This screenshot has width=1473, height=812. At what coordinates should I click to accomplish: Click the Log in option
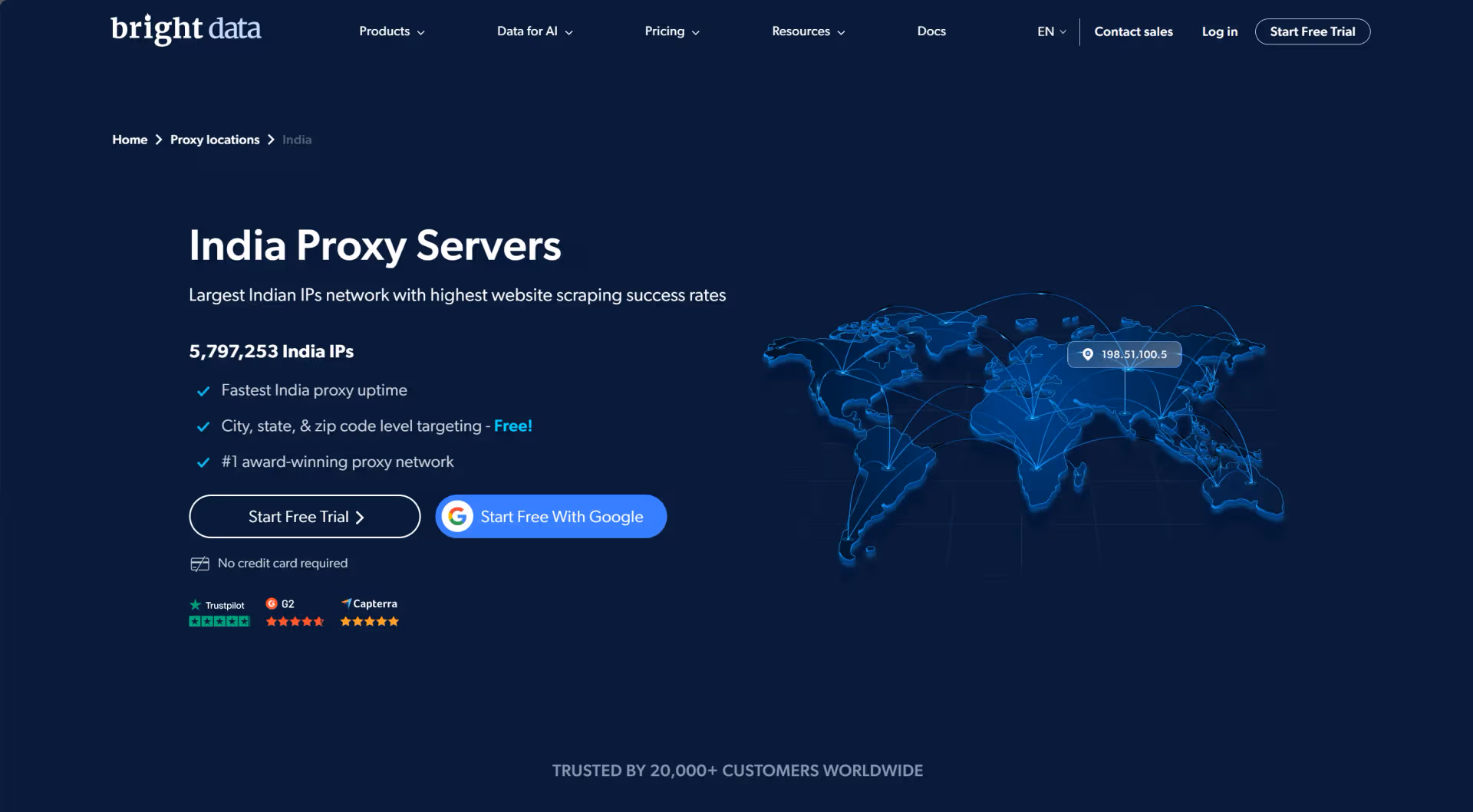coord(1219,31)
